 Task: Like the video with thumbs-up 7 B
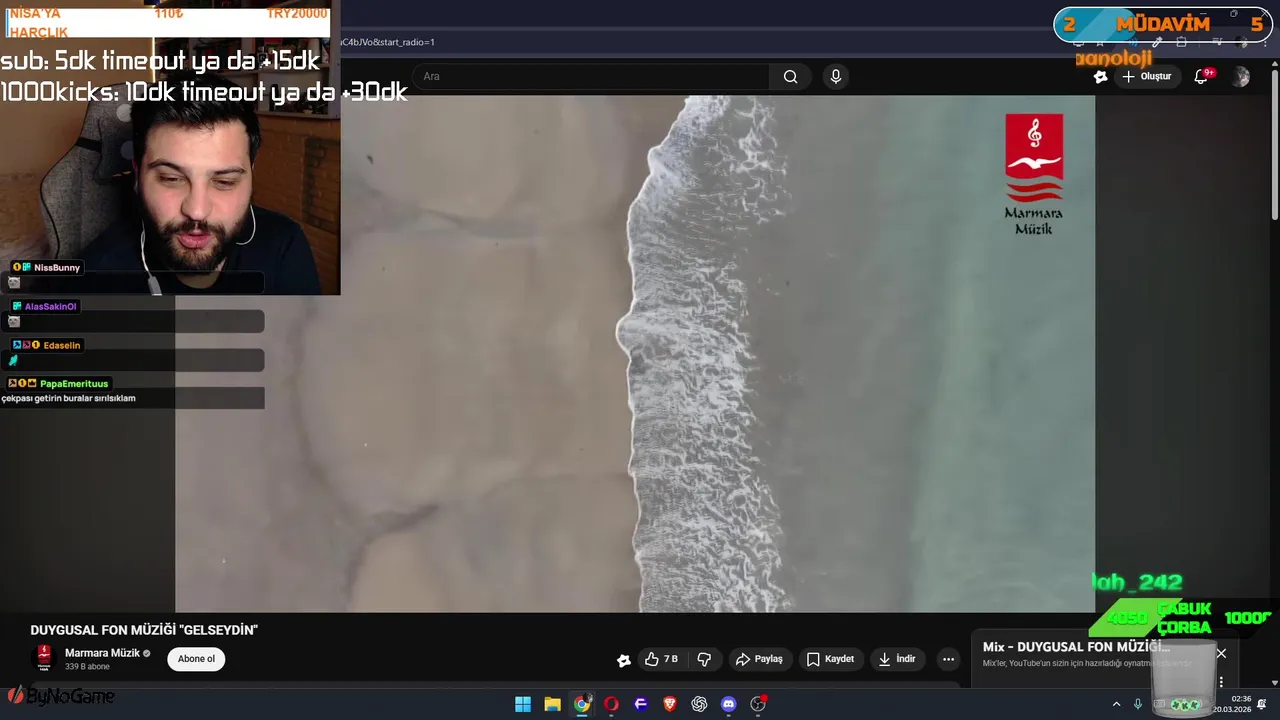point(662,659)
